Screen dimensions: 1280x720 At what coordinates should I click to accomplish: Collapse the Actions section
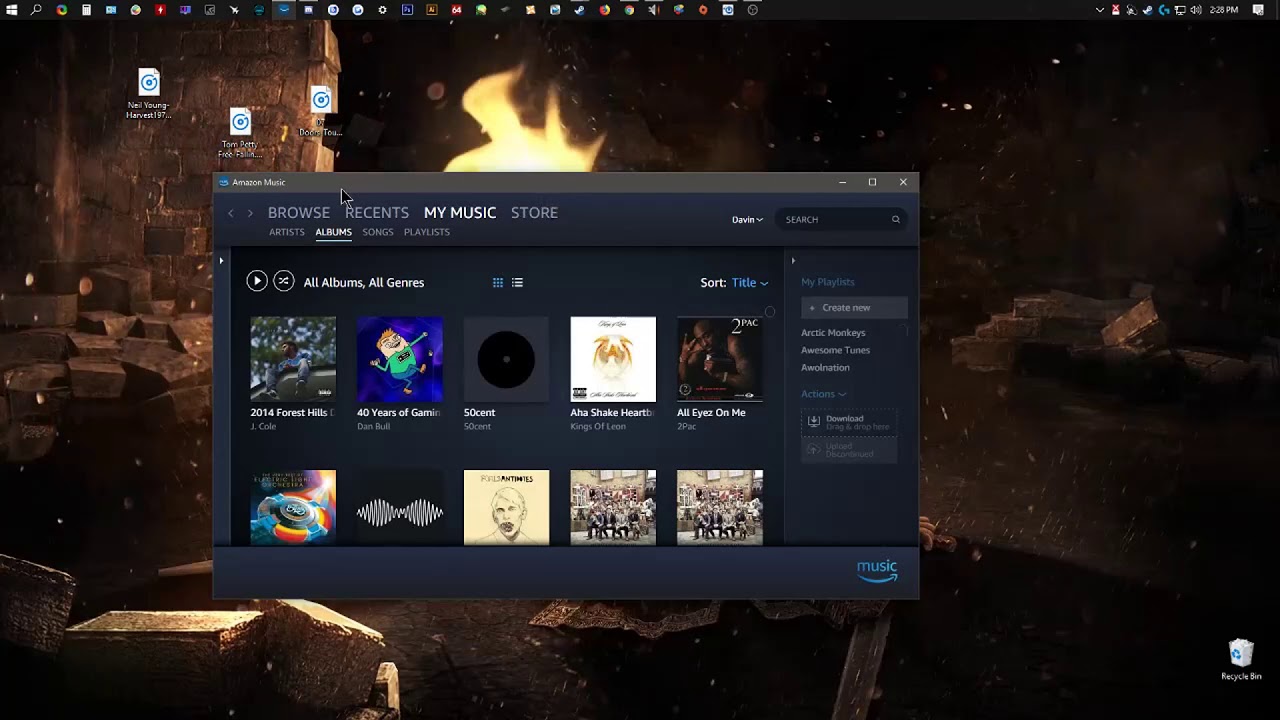pos(823,394)
